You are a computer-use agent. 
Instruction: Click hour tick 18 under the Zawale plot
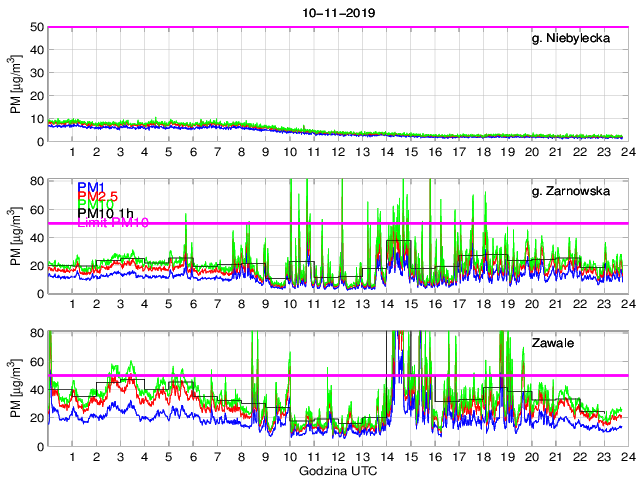coord(483,457)
